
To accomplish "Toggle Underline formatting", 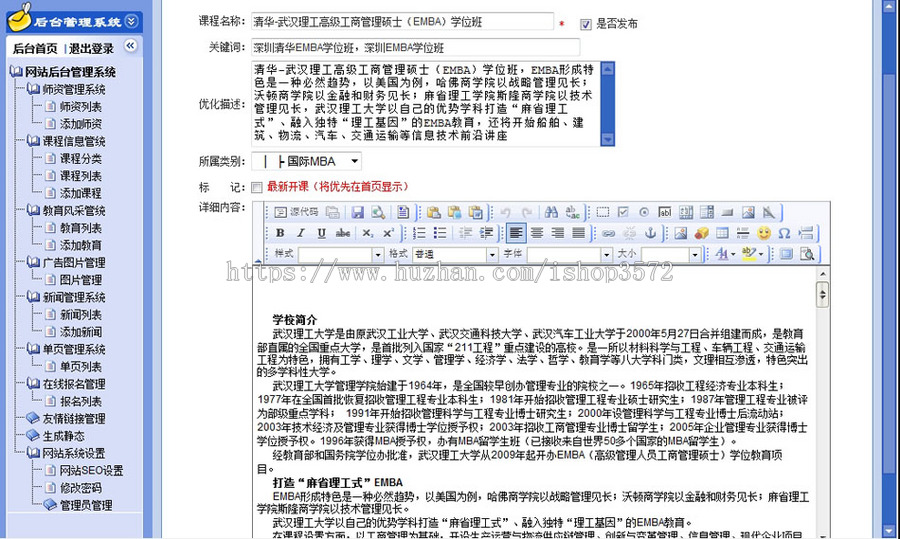I will (x=321, y=233).
